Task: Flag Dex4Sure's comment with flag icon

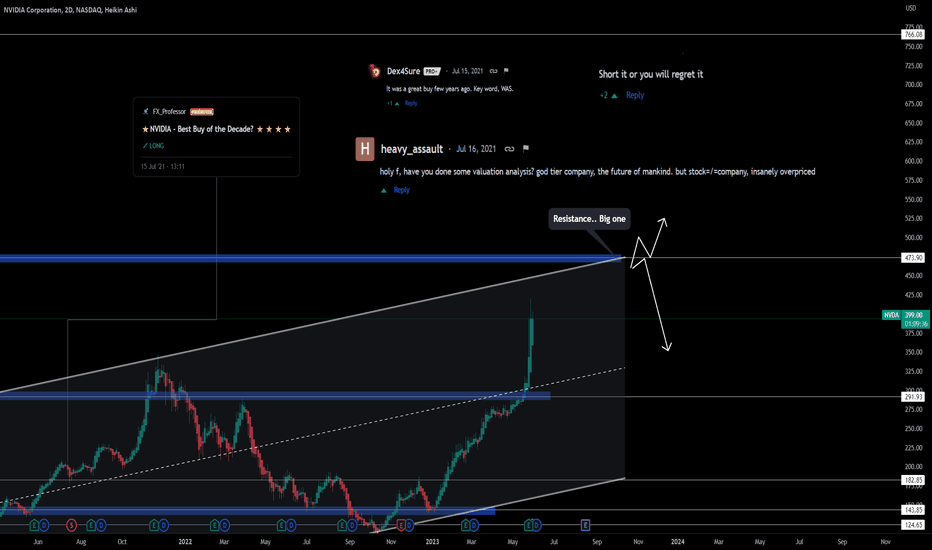Action: coord(506,71)
